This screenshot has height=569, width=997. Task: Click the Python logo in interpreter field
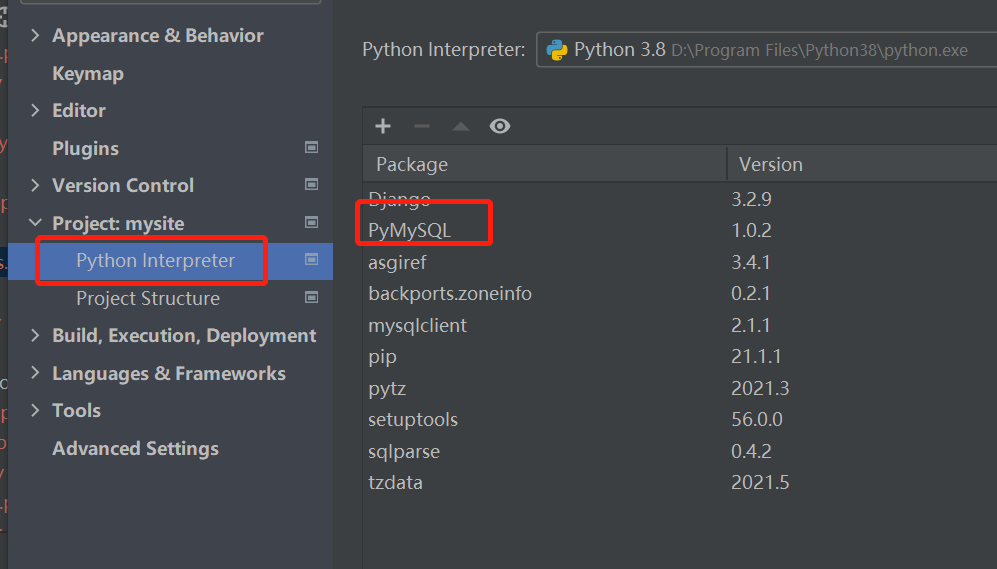tap(557, 50)
